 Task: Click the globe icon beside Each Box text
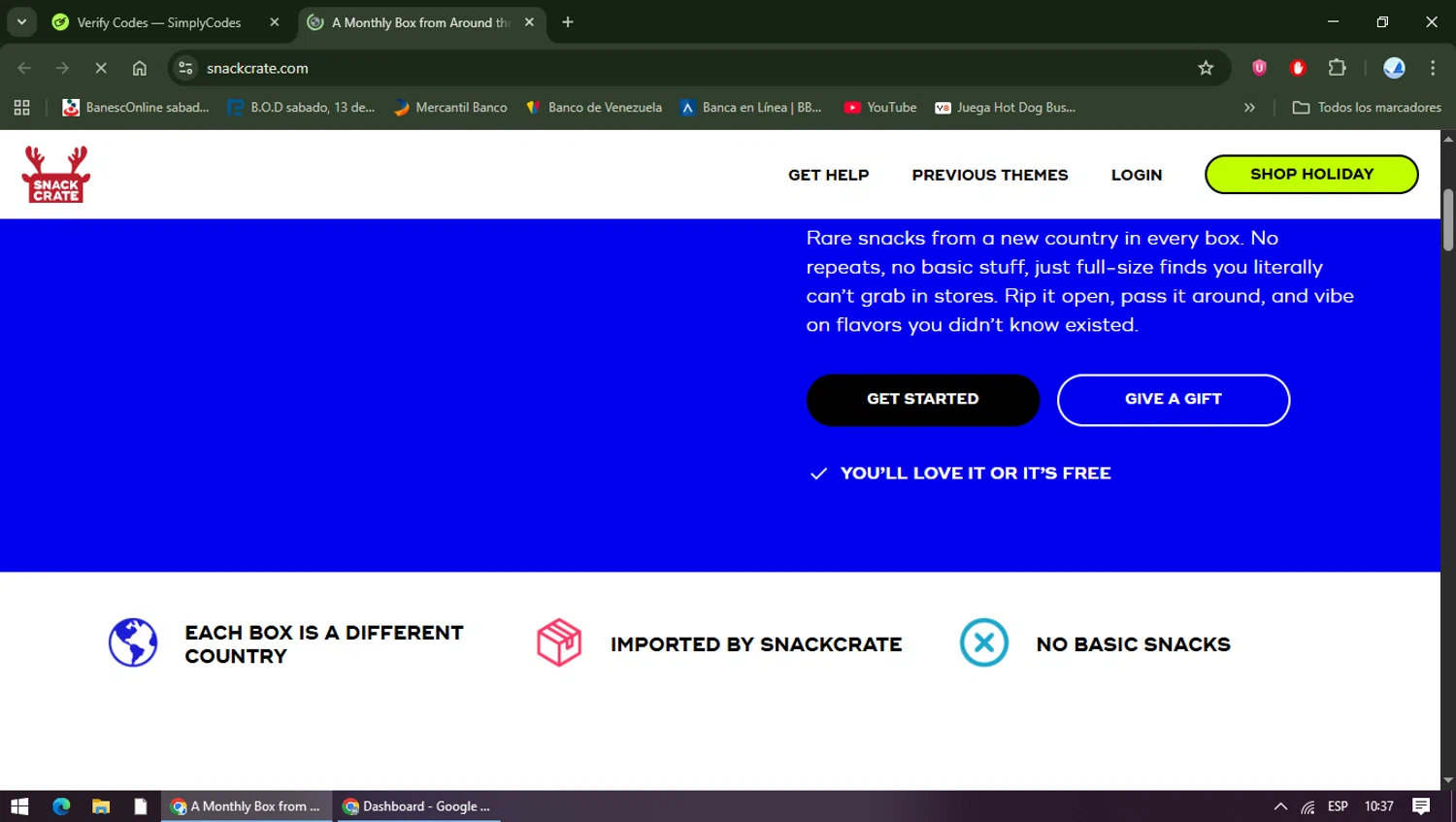133,642
